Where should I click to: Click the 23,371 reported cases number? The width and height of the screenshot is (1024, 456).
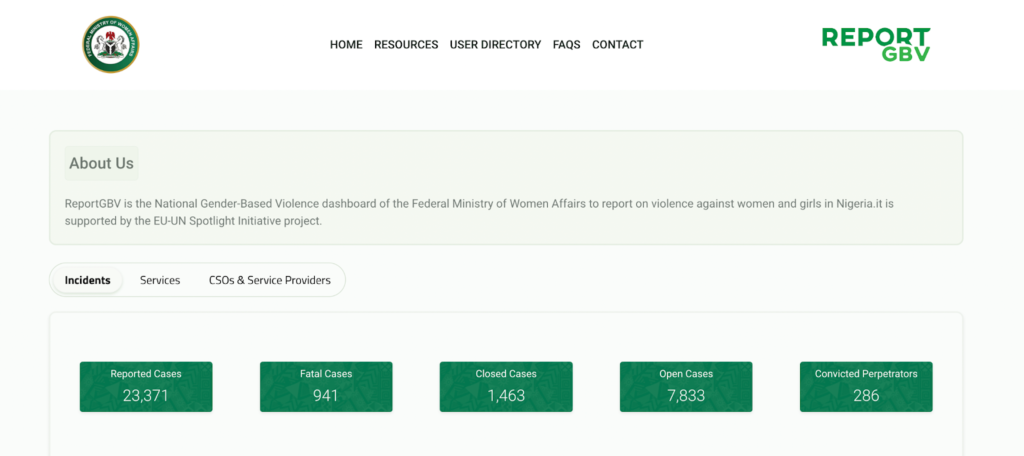pyautogui.click(x=146, y=395)
